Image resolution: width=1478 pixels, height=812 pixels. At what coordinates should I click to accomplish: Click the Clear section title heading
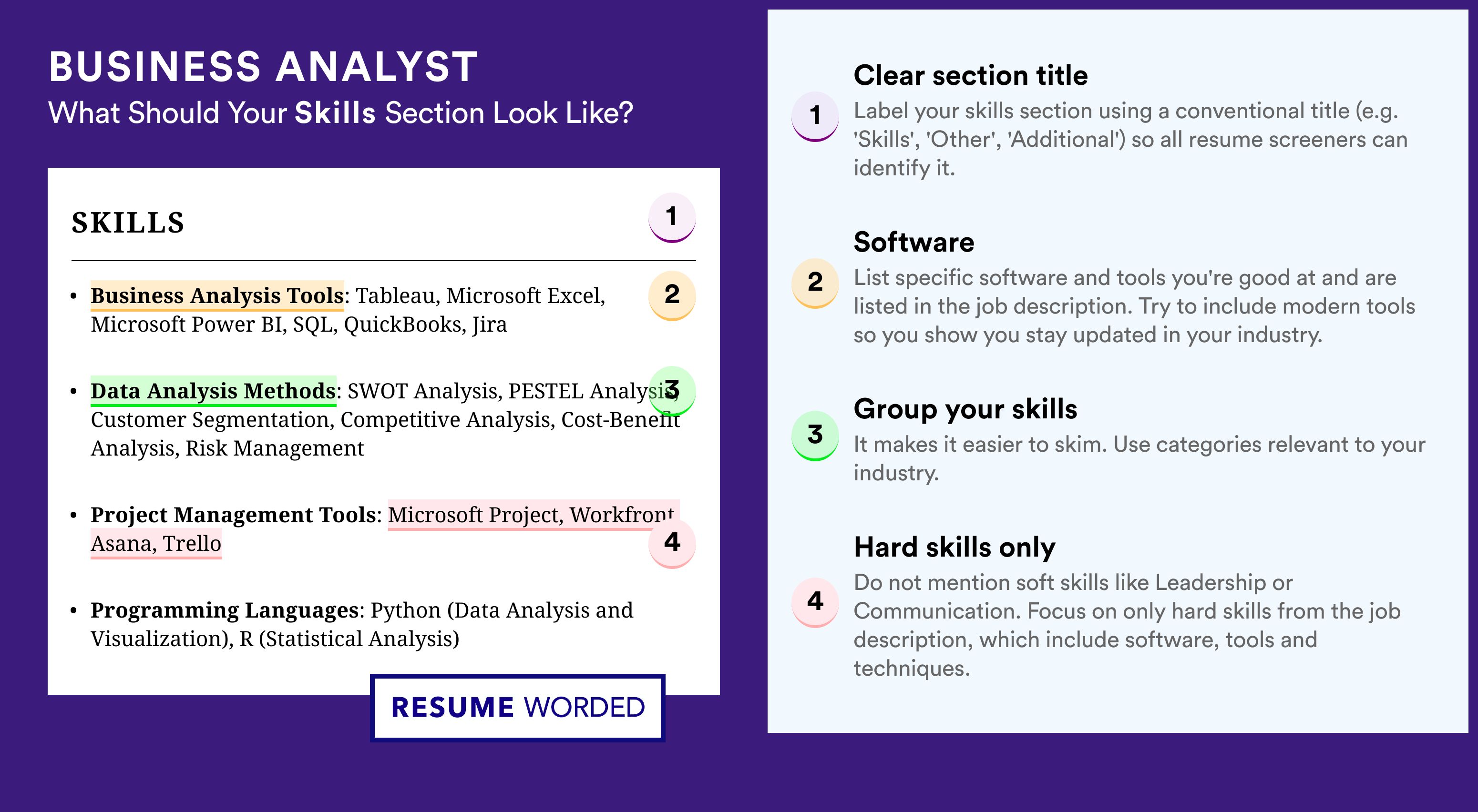click(x=970, y=75)
